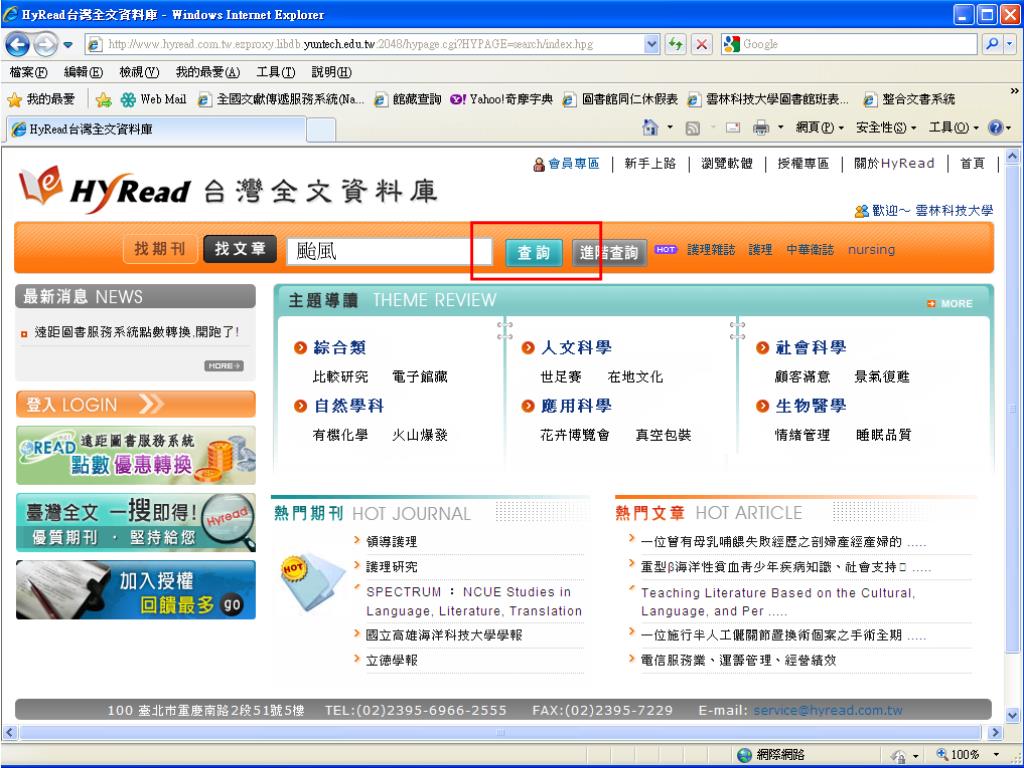Open a new blank tab

(320, 129)
